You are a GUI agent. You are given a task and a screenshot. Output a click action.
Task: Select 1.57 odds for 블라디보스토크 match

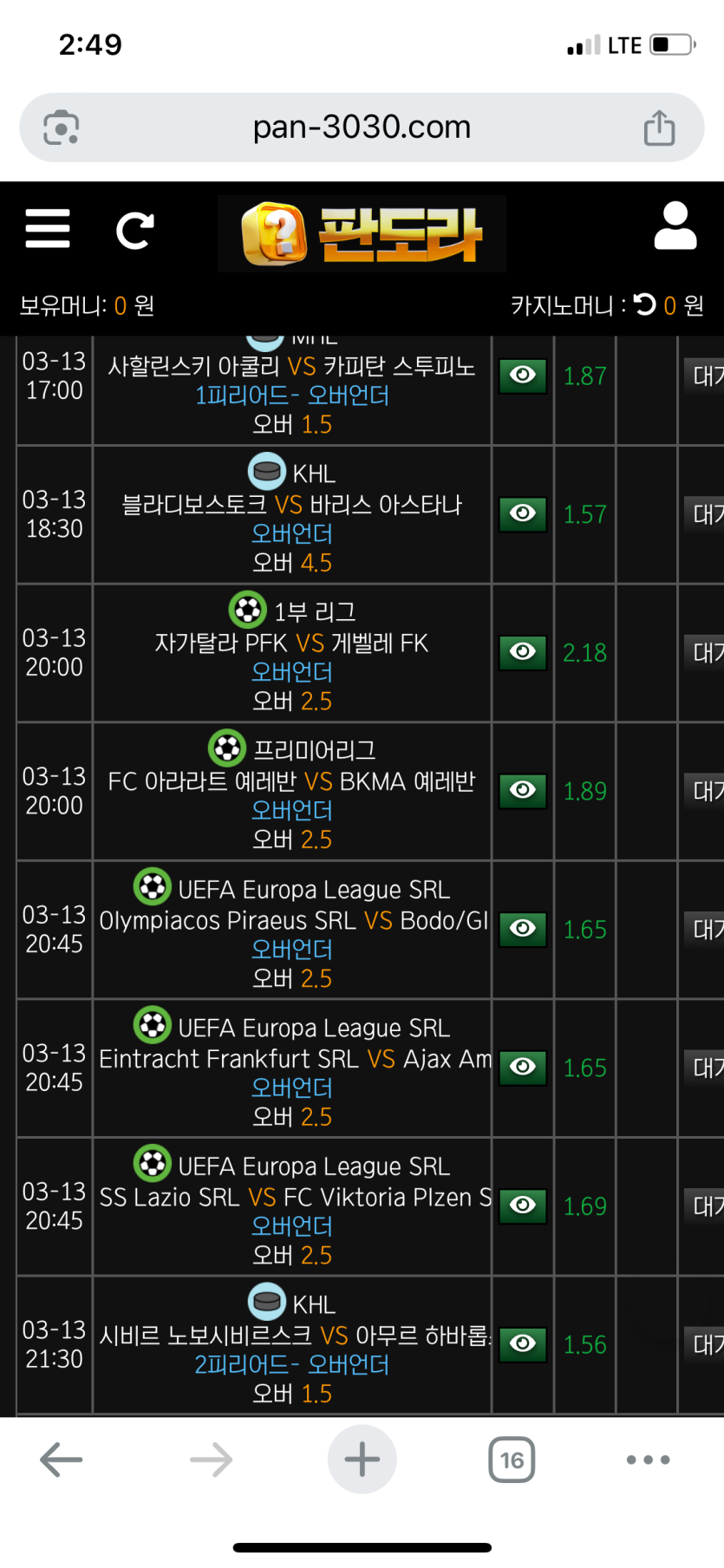(584, 514)
